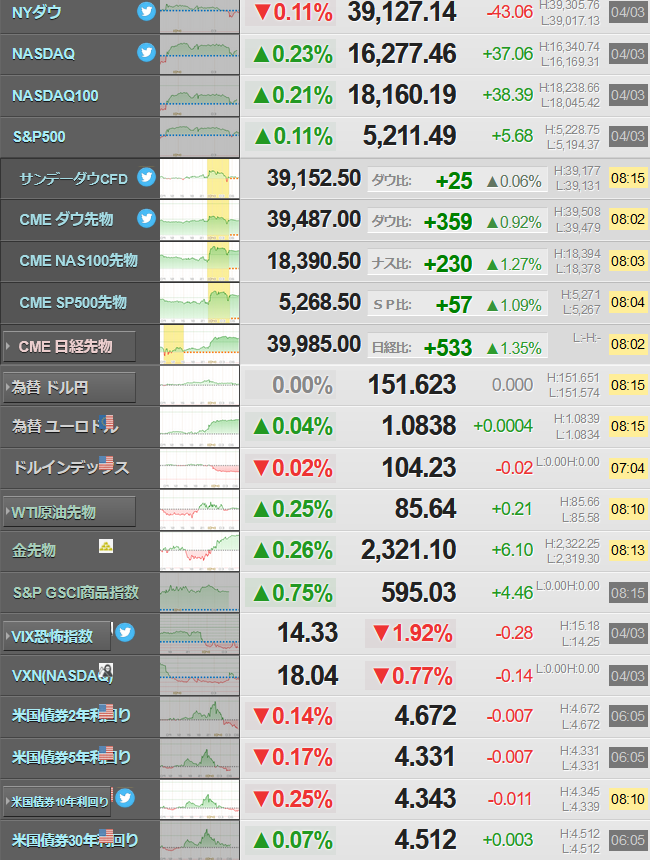Open the サンデーダウCFD mini chart

pos(200,178)
